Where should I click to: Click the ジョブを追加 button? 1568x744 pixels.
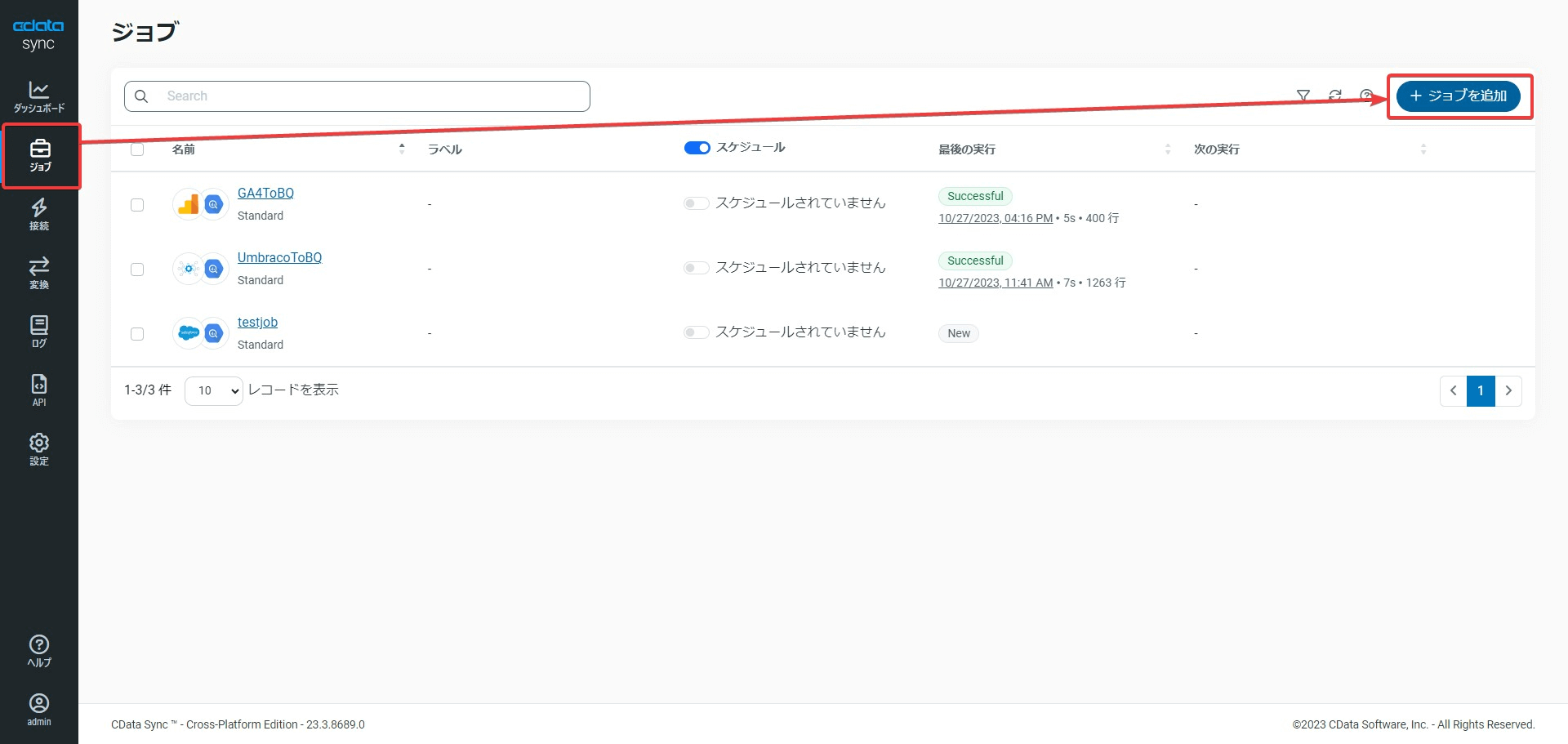point(1458,96)
